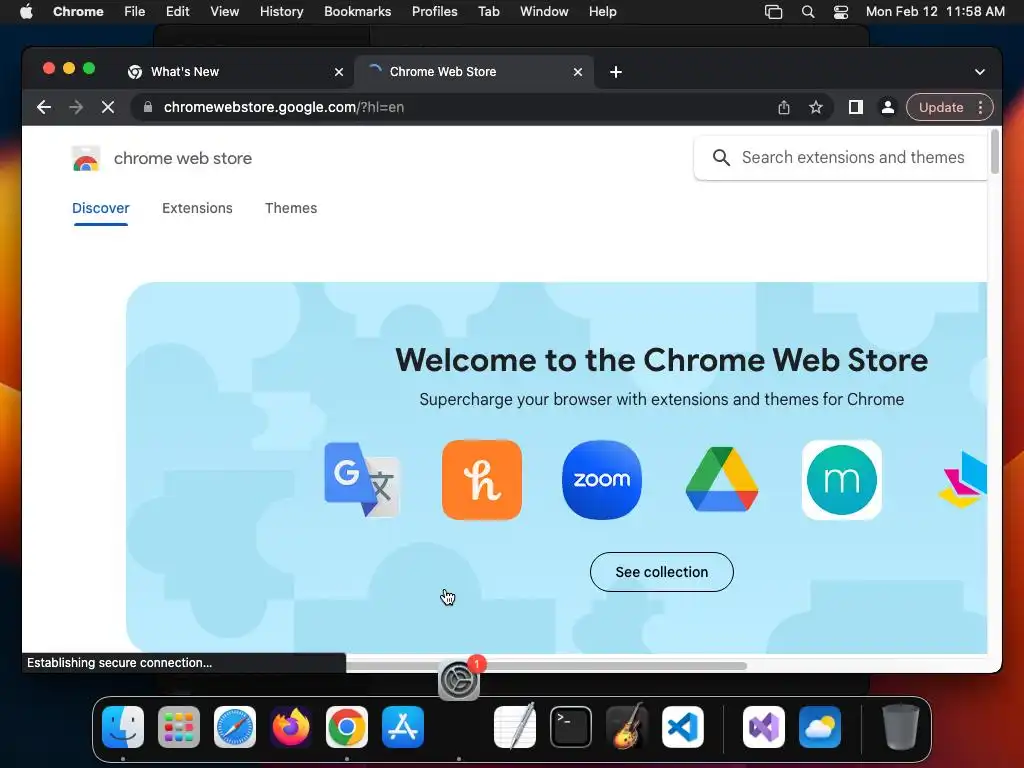The width and height of the screenshot is (1024, 768).
Task: Click the address bar URL
Action: point(283,107)
